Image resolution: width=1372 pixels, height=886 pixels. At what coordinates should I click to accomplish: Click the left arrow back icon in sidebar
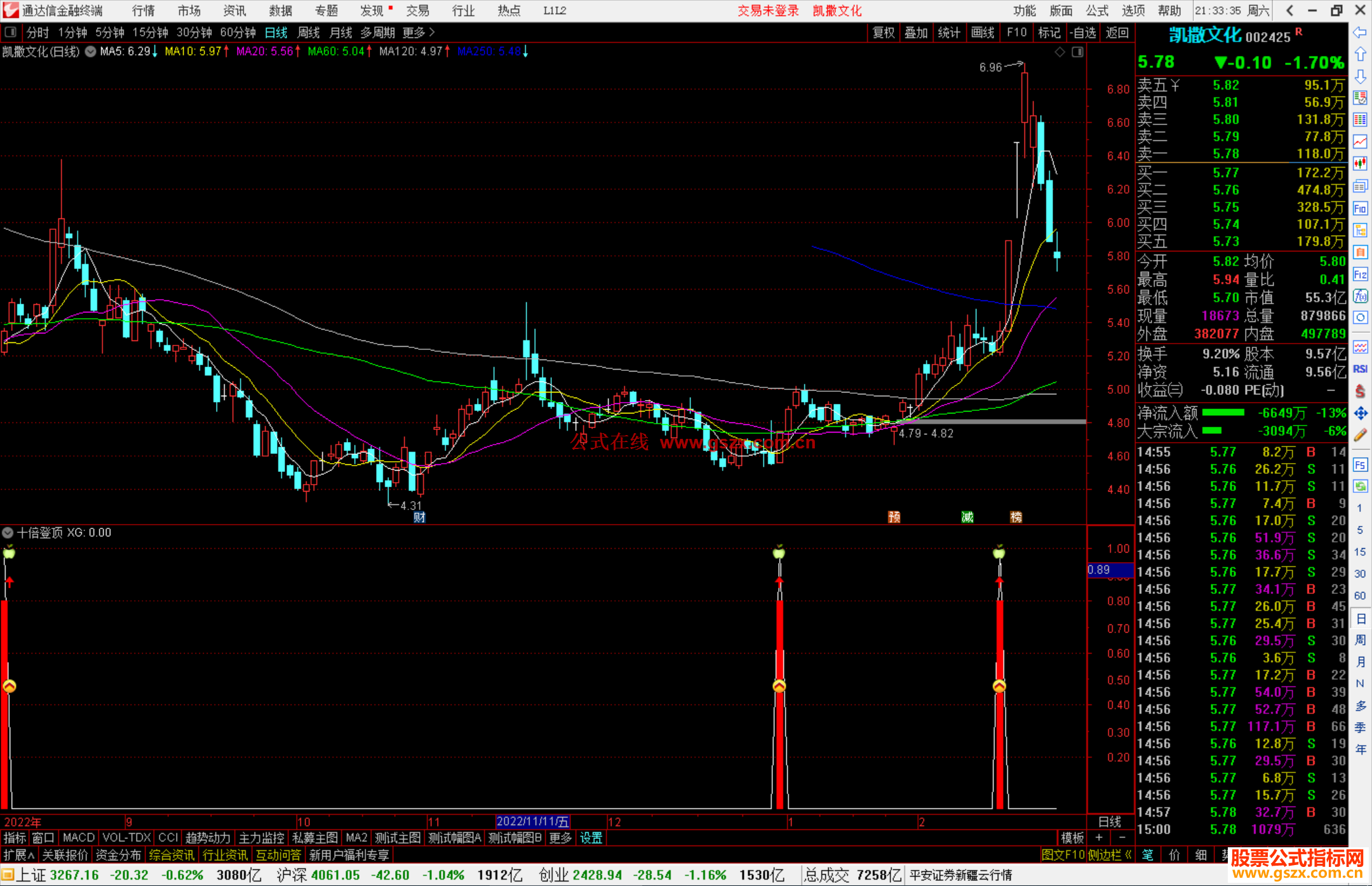pos(1360,32)
